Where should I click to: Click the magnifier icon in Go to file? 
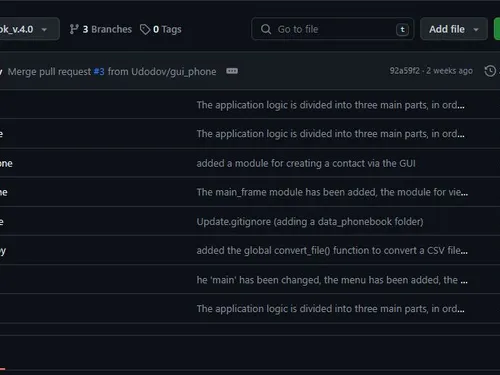(x=266, y=29)
